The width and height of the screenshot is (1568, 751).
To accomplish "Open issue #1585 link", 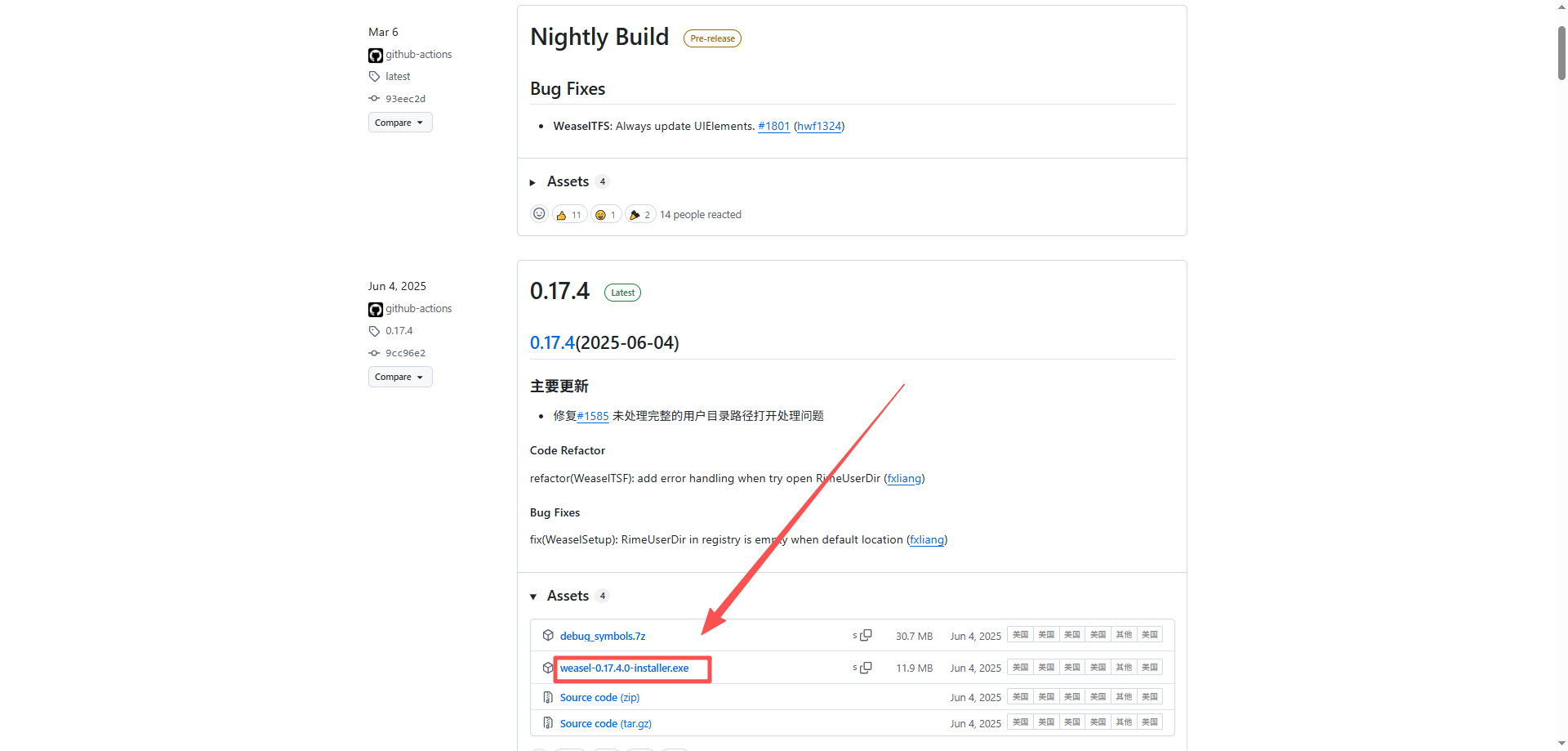I will (x=593, y=416).
